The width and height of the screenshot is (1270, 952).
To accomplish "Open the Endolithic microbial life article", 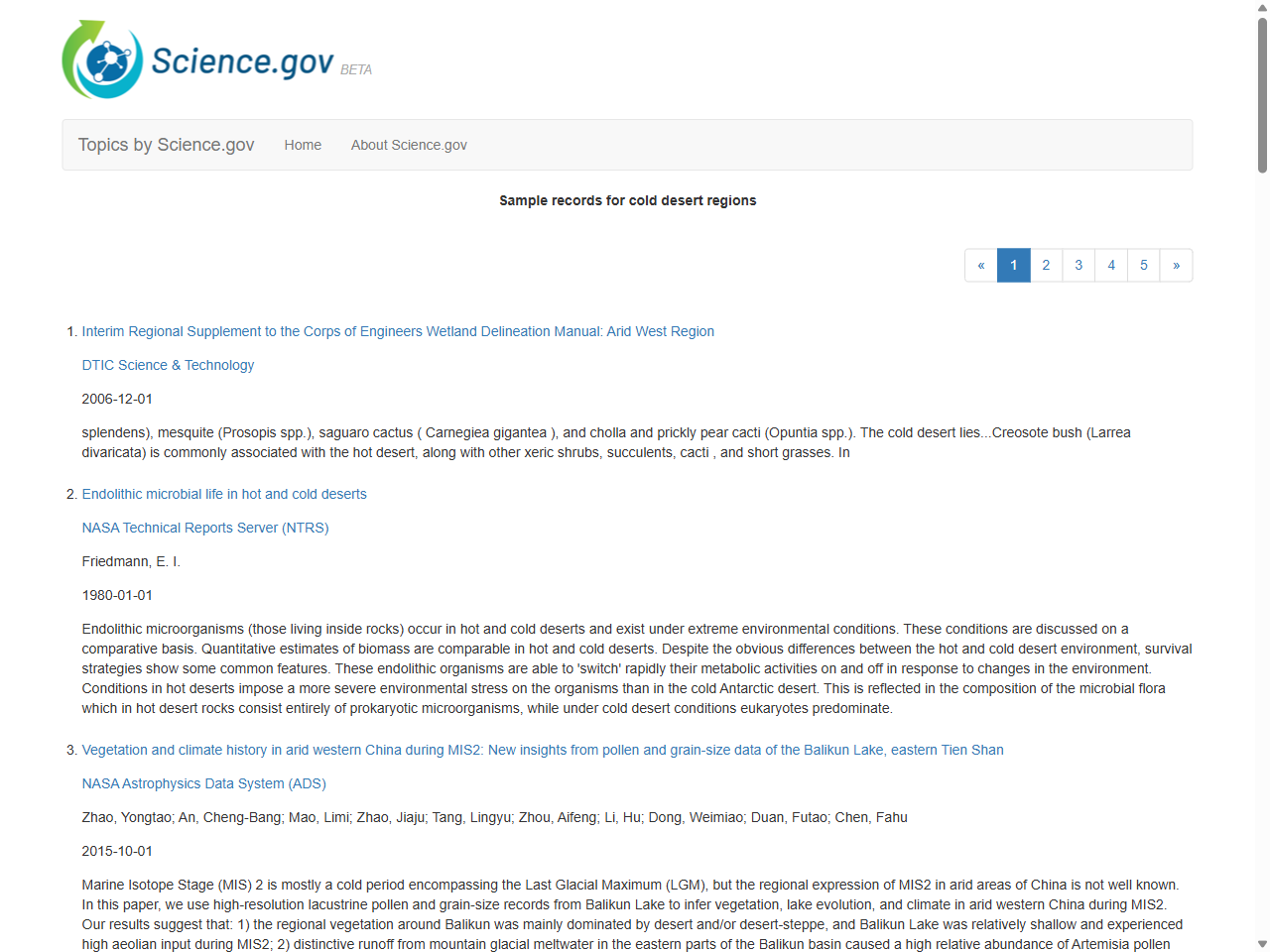I will [224, 494].
